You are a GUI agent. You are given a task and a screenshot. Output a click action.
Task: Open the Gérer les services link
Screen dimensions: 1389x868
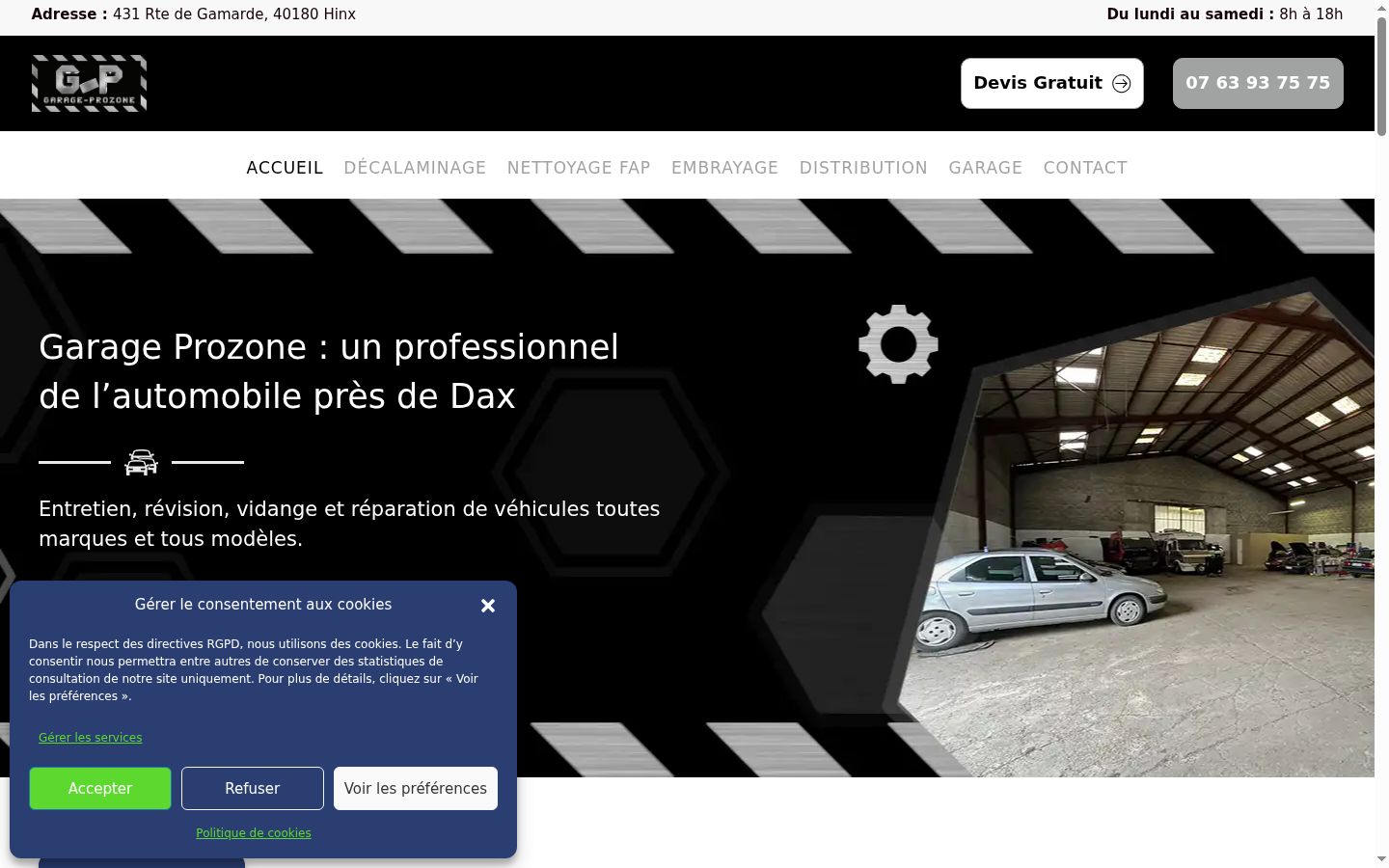click(91, 738)
